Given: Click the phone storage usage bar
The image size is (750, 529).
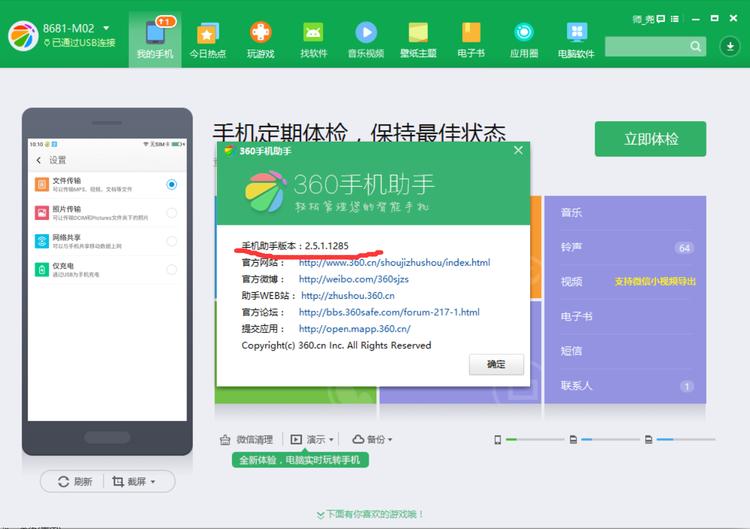Looking at the screenshot, I should (535, 439).
